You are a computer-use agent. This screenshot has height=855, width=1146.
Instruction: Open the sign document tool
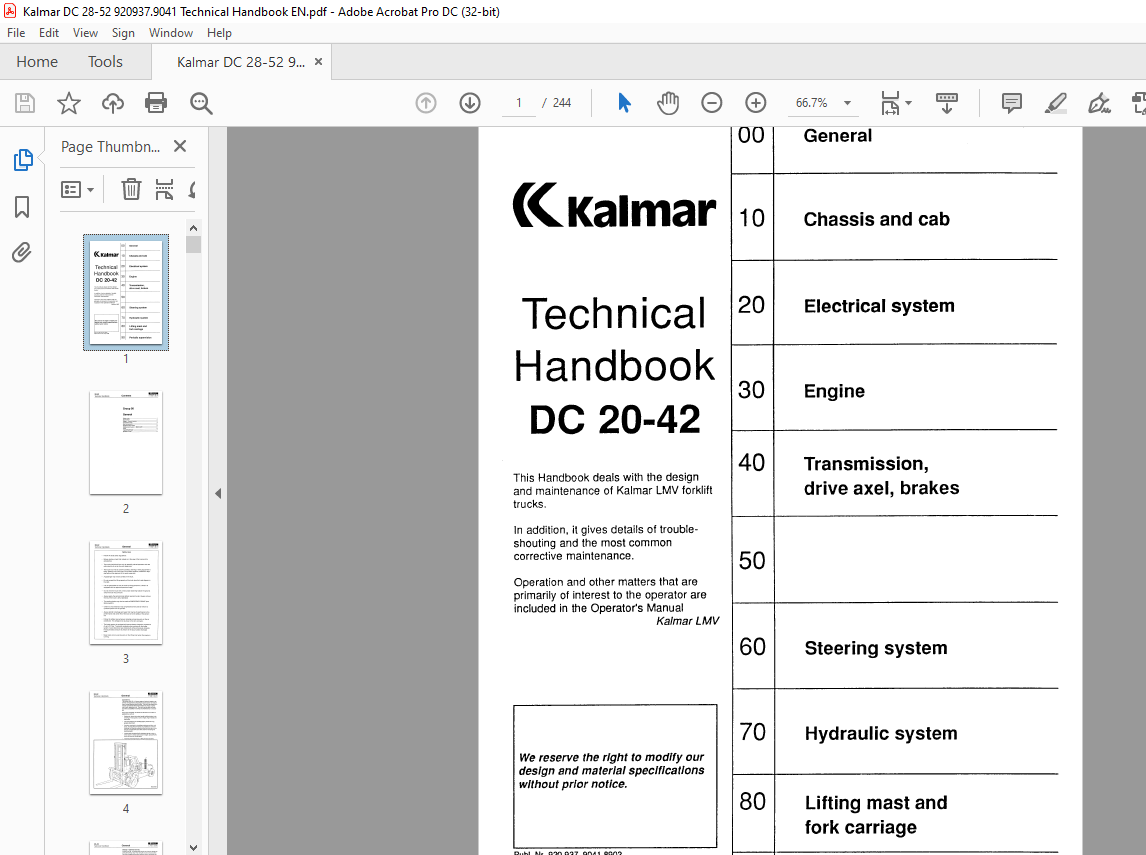(1099, 103)
